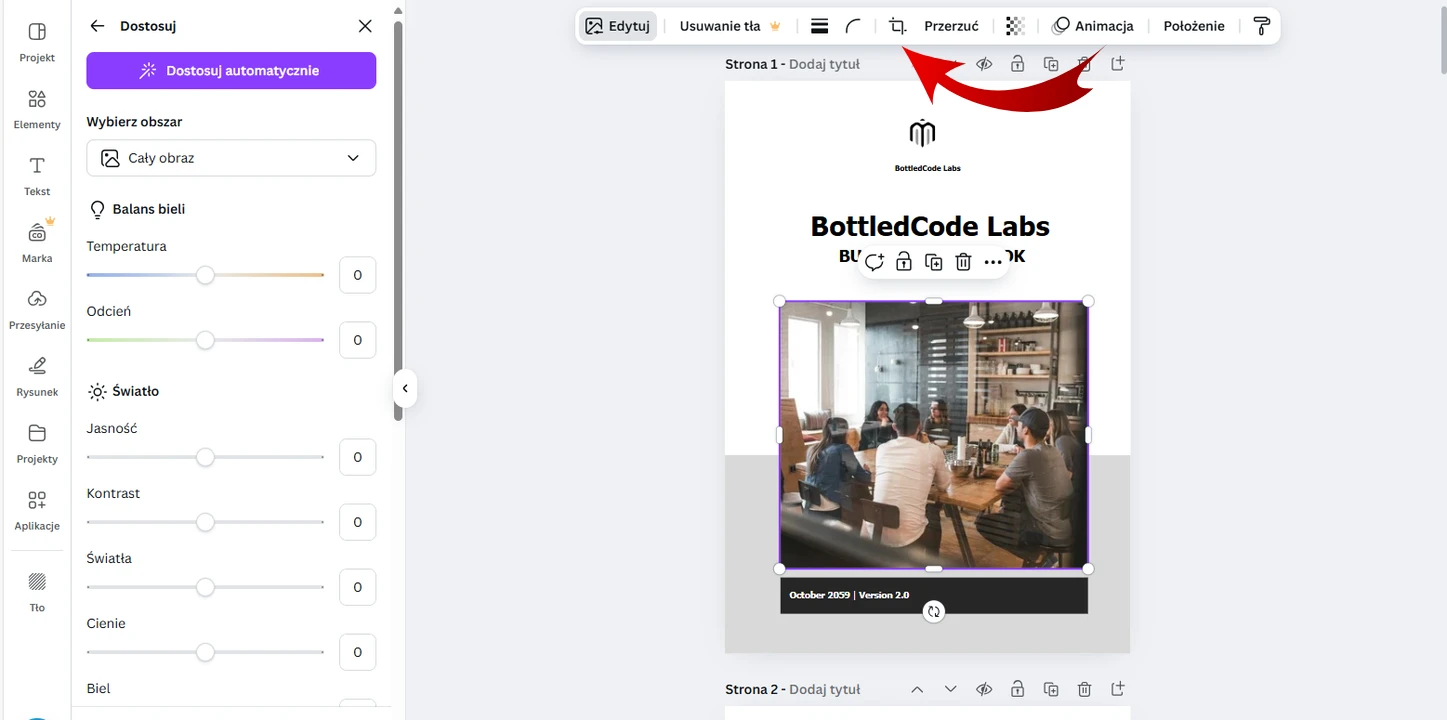The image size is (1447, 720).
Task: Click the Odcień value field
Action: (x=357, y=340)
